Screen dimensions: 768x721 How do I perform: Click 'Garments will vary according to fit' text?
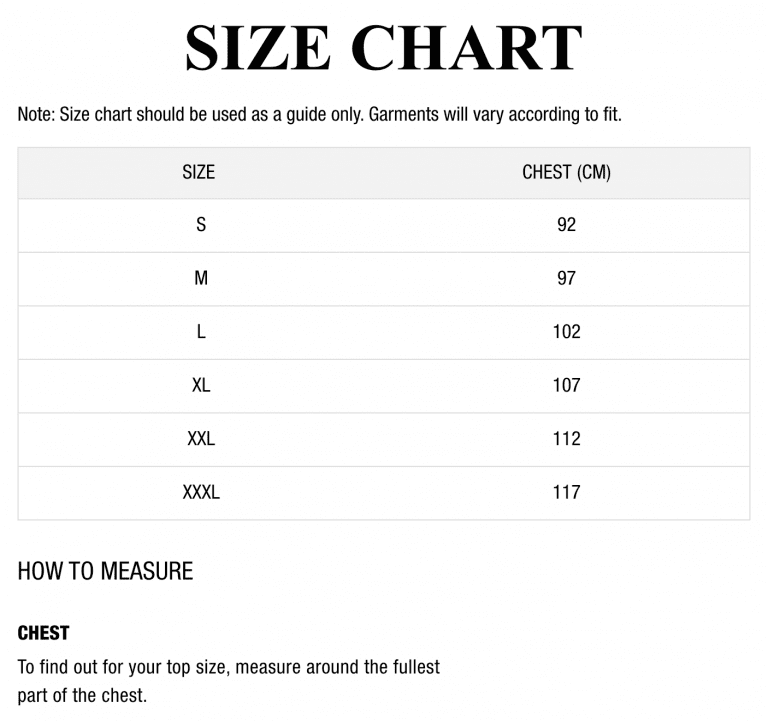pos(495,114)
